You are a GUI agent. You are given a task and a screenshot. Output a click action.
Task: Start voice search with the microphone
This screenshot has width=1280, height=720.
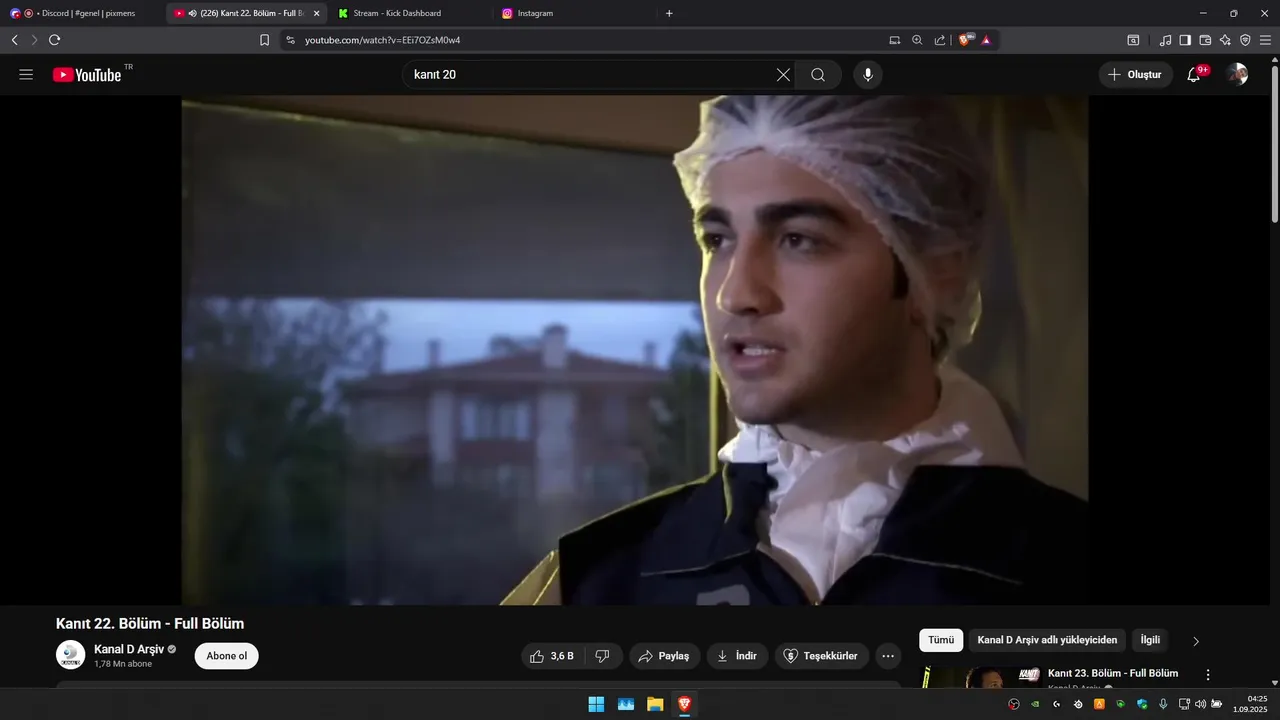coord(868,75)
